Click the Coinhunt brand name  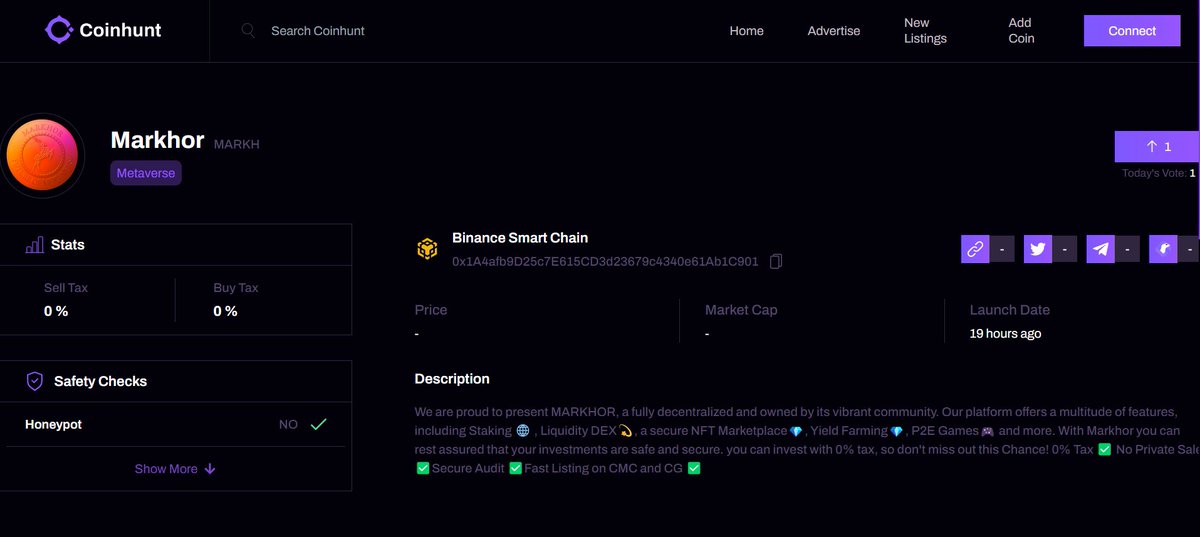120,30
